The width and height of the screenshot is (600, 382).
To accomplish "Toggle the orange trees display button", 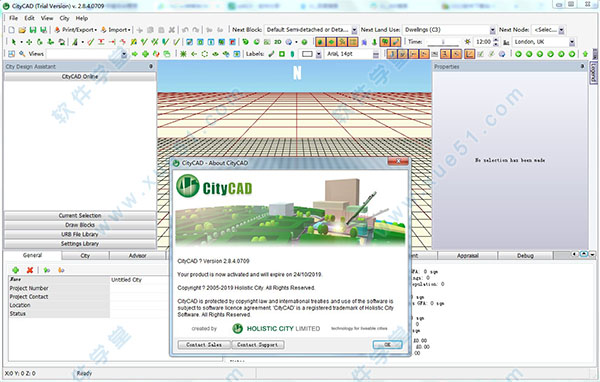I will coord(385,42).
